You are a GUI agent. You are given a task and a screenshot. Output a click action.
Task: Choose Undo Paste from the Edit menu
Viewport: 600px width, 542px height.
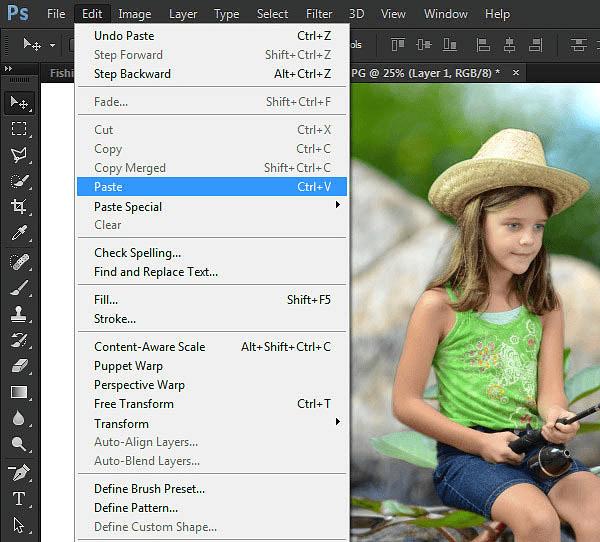[212, 36]
